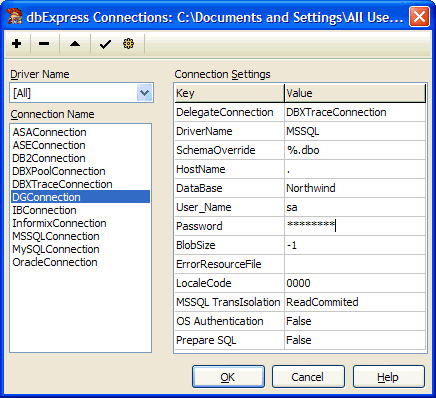Click the Prepare SQL value False

[355, 340]
